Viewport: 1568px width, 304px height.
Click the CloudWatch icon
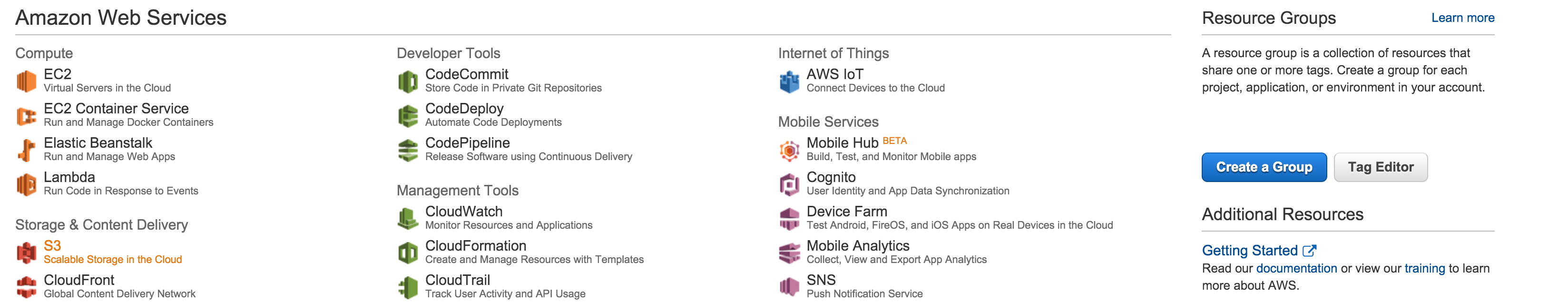pyautogui.click(x=407, y=218)
